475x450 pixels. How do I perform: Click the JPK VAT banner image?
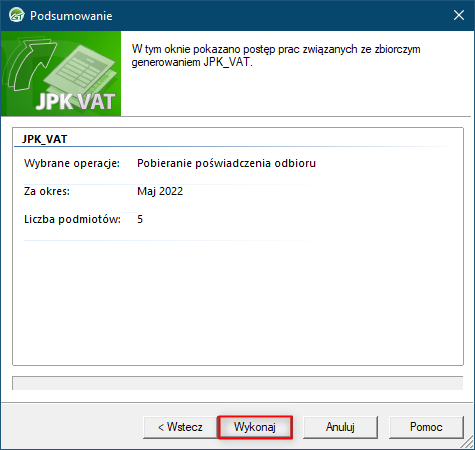coord(61,73)
